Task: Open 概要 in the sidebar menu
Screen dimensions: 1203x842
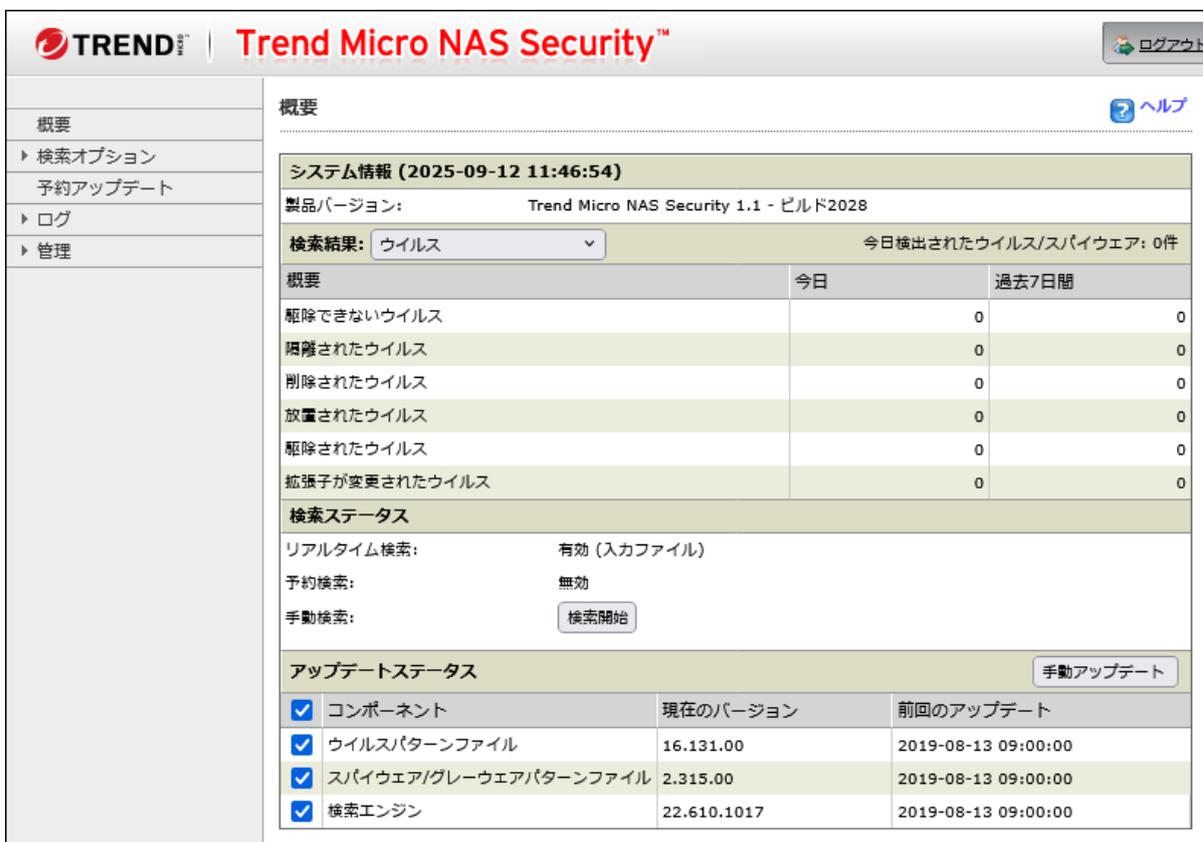Action: pos(54,125)
